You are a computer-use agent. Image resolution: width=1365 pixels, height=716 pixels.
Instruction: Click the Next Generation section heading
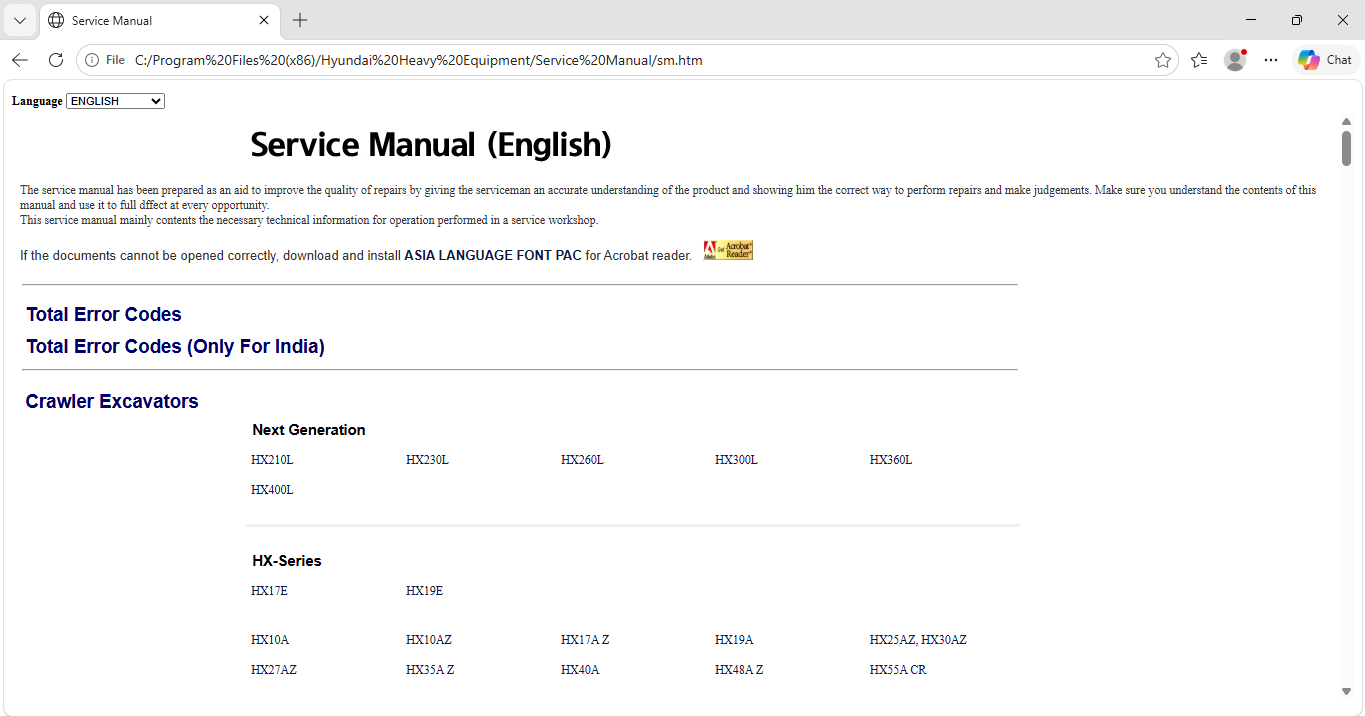[309, 430]
